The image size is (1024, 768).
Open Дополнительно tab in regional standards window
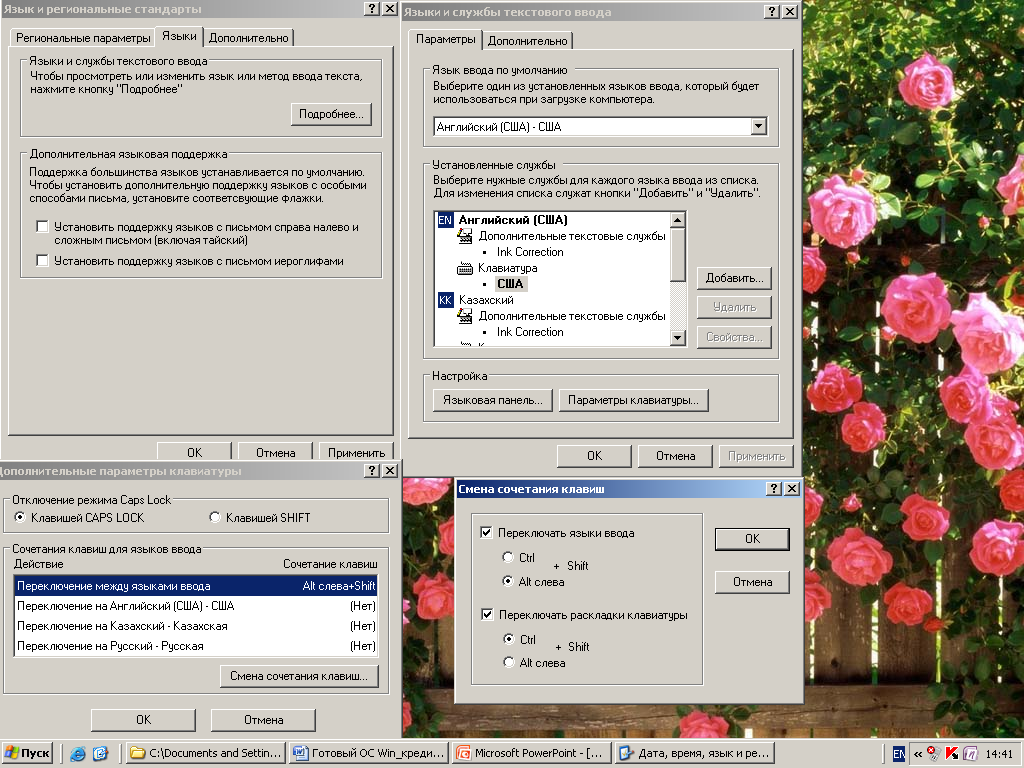[x=248, y=38]
